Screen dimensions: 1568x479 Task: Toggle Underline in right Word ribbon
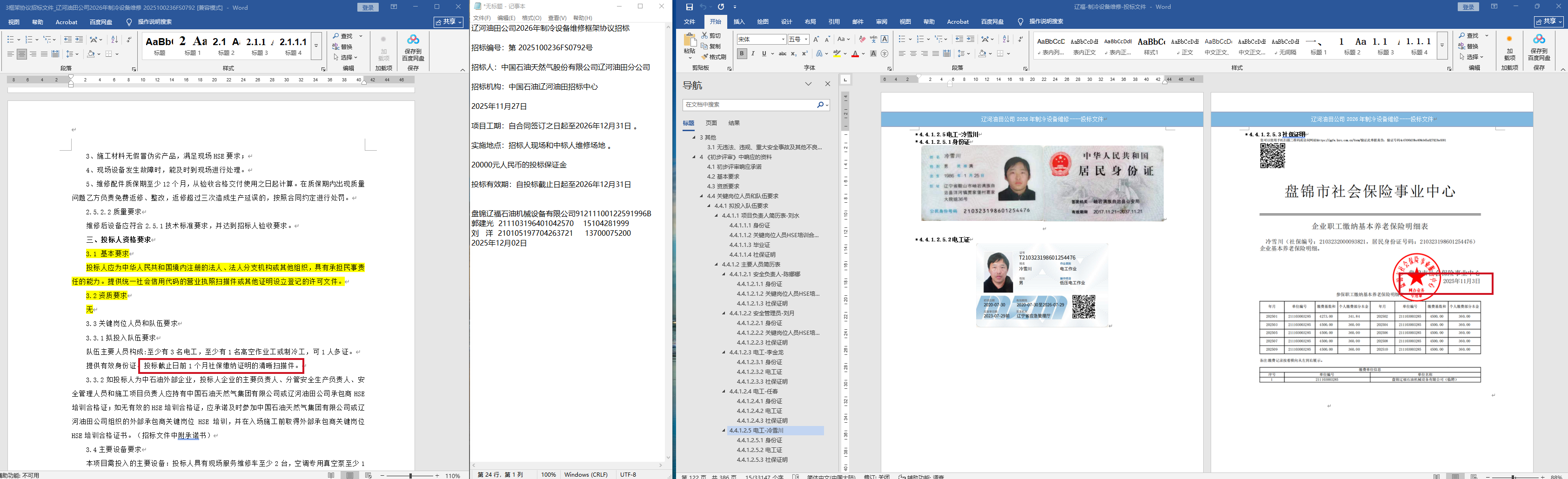coord(764,53)
